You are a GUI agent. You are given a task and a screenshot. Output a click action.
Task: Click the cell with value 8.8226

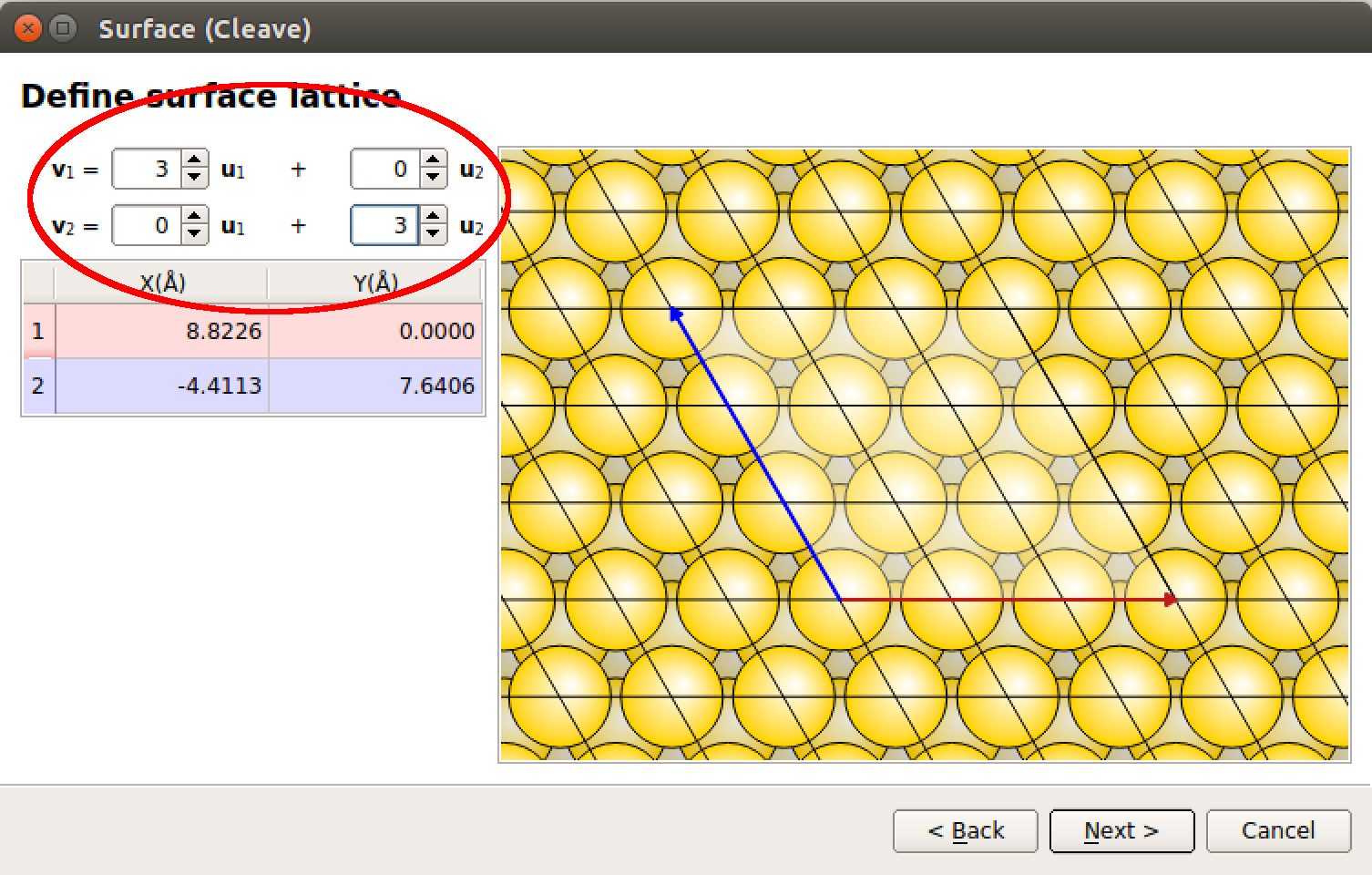pos(162,331)
